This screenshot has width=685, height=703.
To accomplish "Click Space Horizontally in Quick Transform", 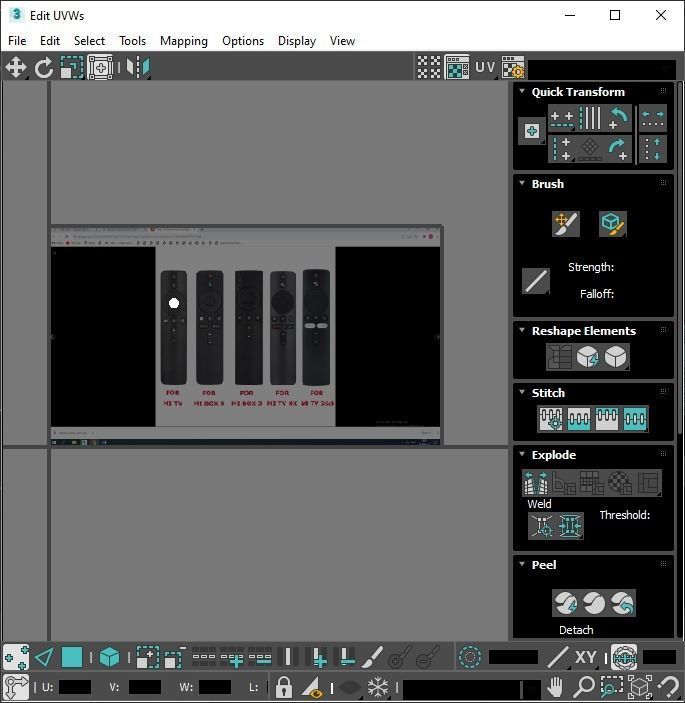I will pos(653,118).
